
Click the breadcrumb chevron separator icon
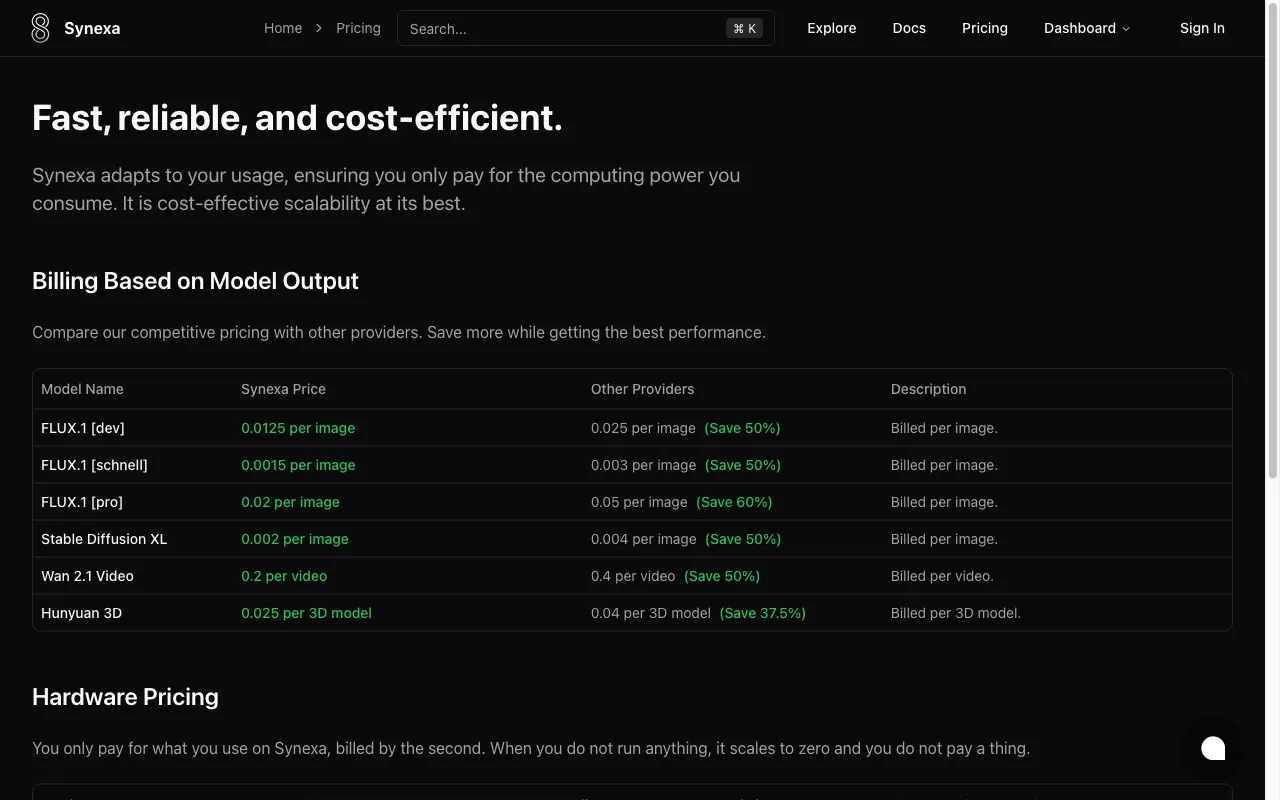pos(319,28)
